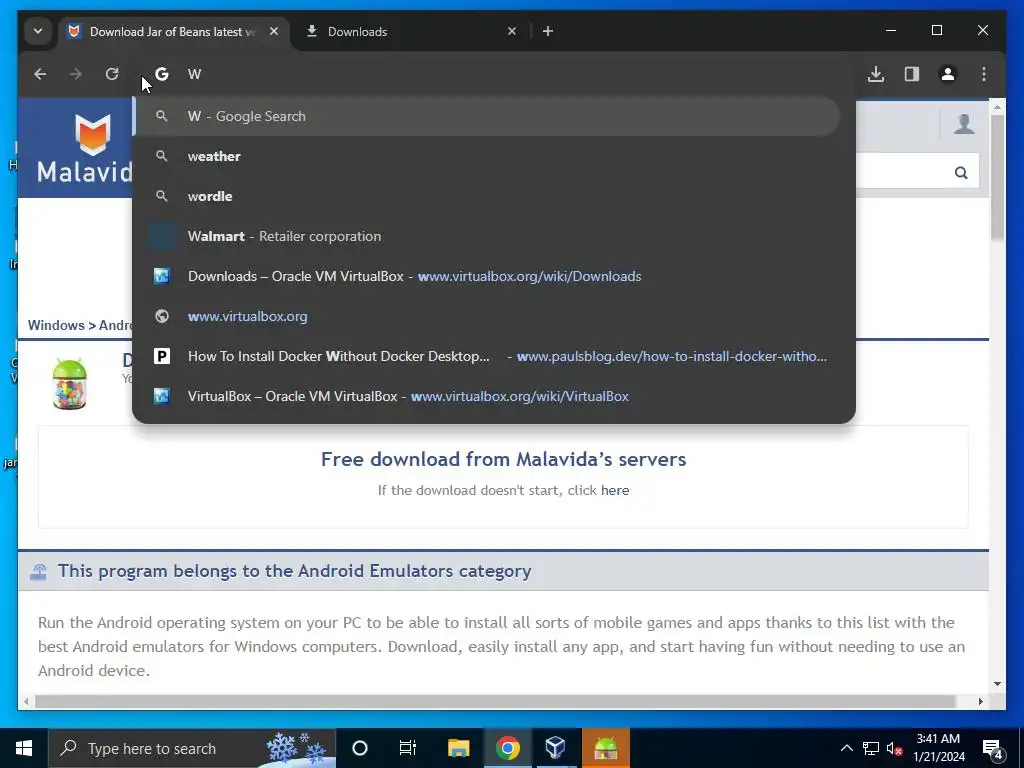Screen dimensions: 1024x768
Task: Click the Chrome taskbar icon
Action: [x=507, y=748]
